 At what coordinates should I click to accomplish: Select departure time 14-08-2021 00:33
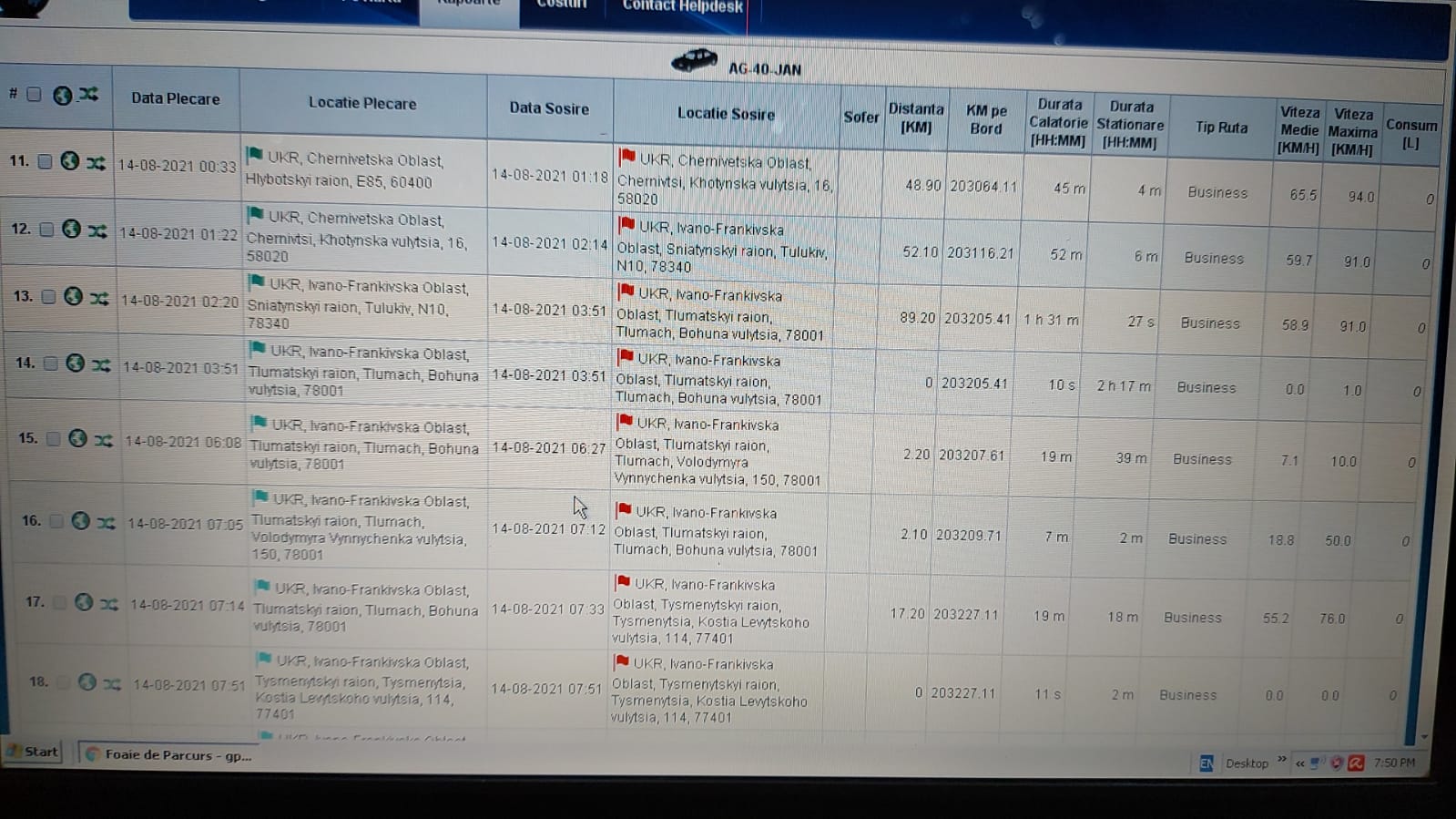click(x=178, y=167)
